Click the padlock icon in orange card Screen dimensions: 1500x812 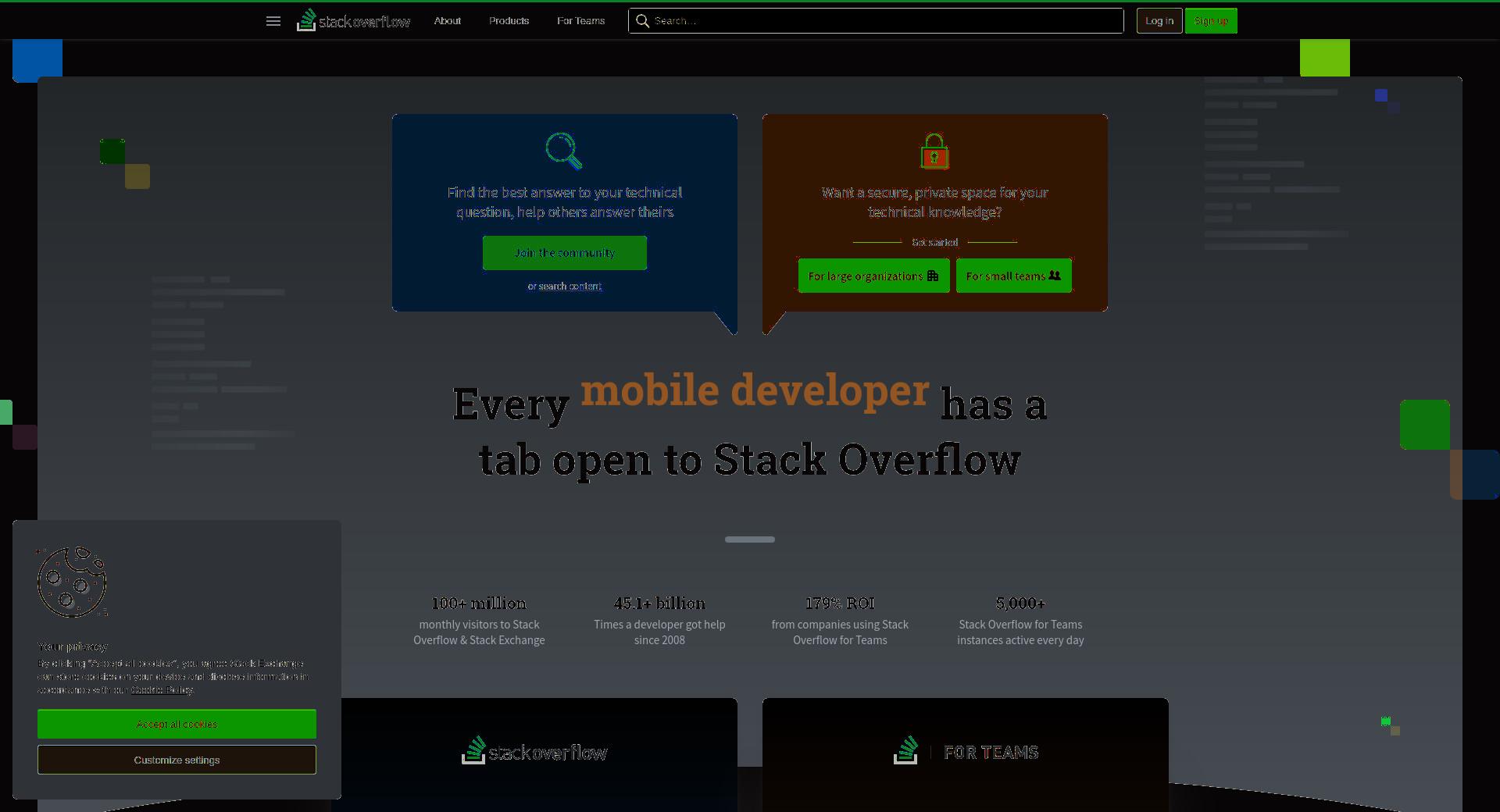pos(934,151)
